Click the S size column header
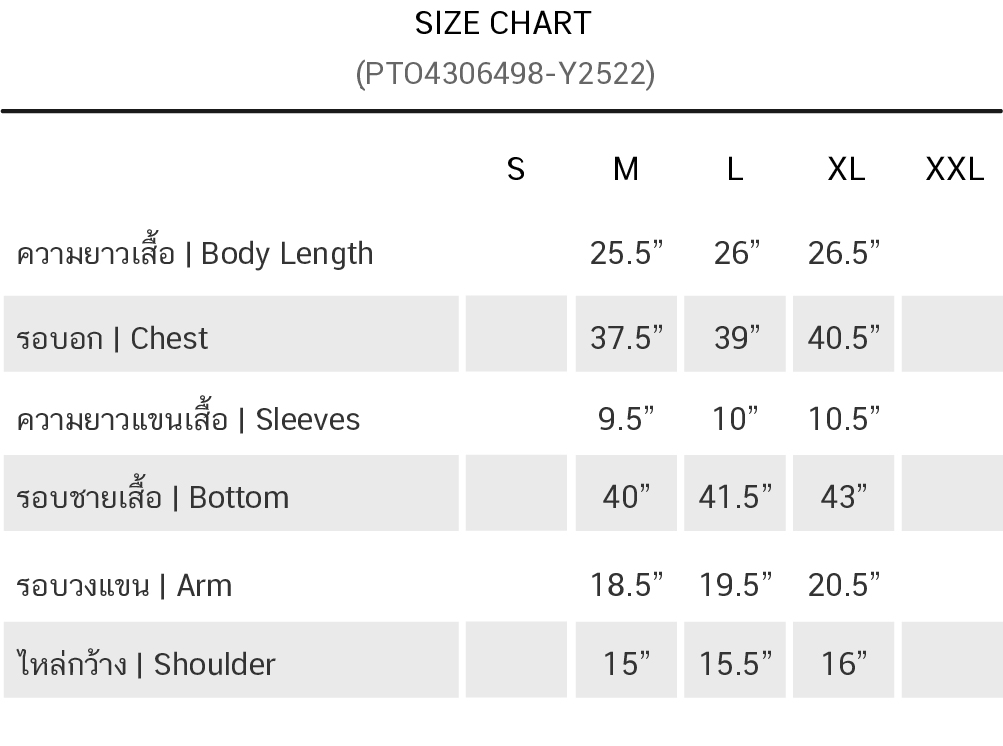This screenshot has height=746, width=1003. pyautogui.click(x=515, y=169)
